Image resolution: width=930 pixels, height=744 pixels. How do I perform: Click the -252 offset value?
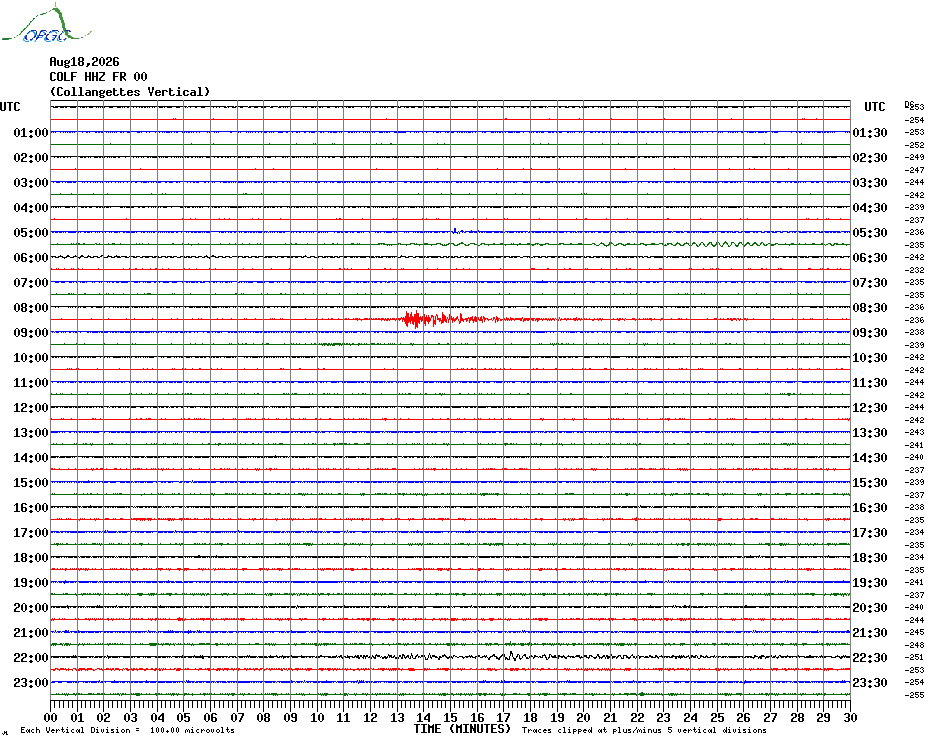coord(915,145)
